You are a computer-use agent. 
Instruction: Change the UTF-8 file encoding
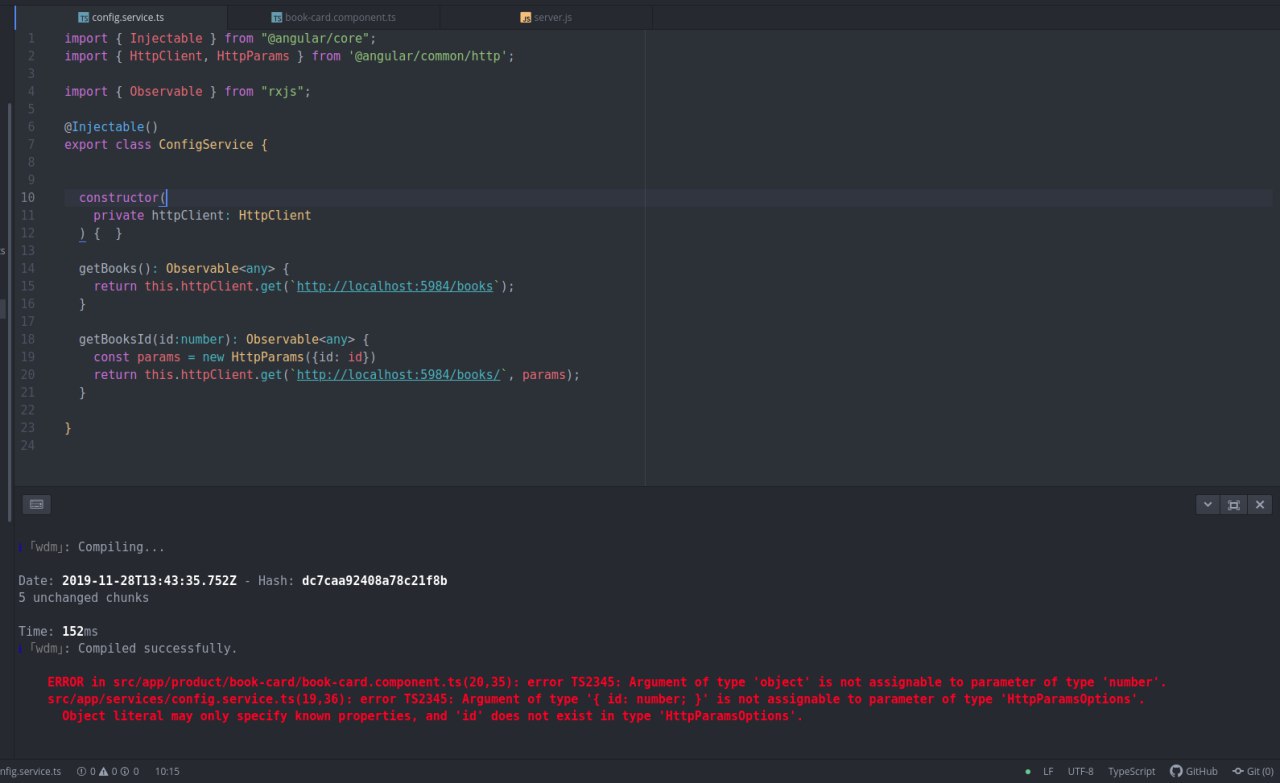pos(1080,771)
